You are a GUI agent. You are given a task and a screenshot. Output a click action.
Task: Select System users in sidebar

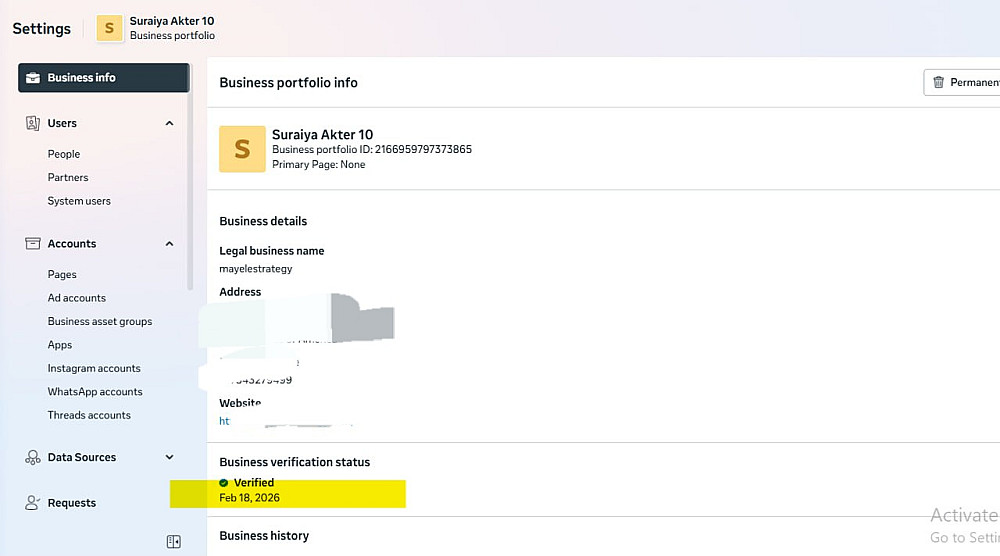click(79, 201)
